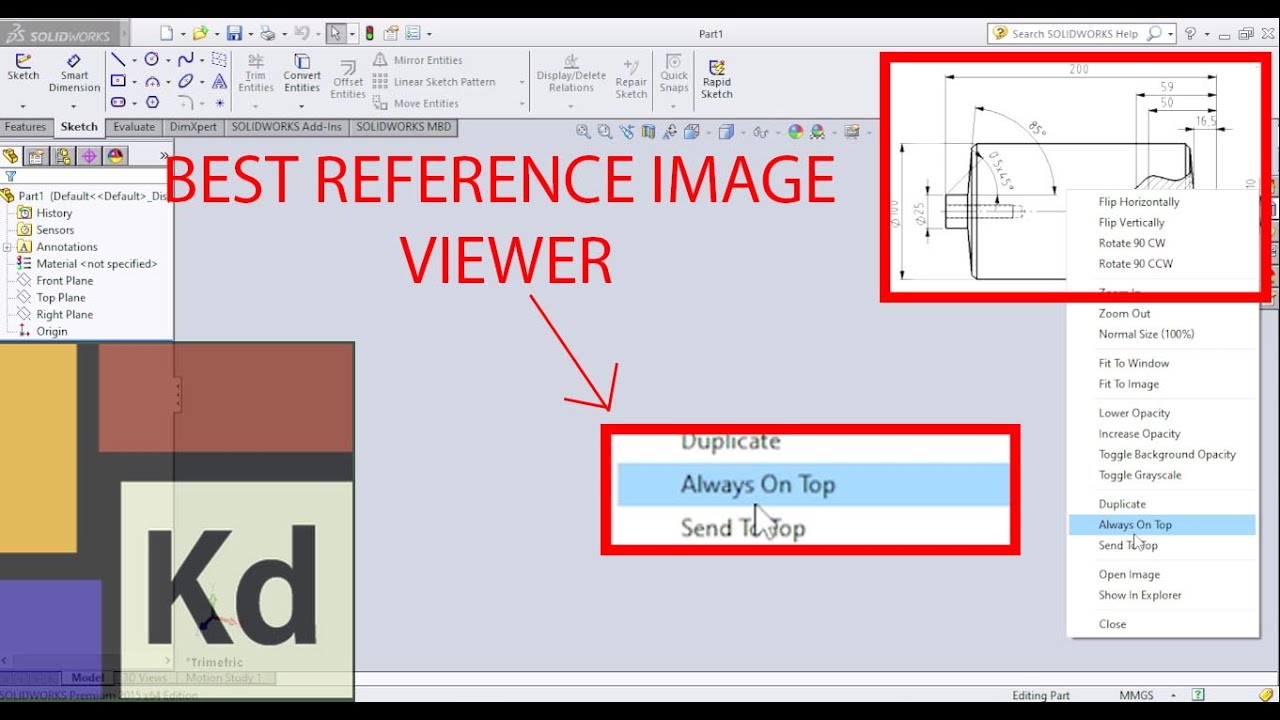Select the Polygon sketch tool
The image size is (1280, 720).
point(152,102)
